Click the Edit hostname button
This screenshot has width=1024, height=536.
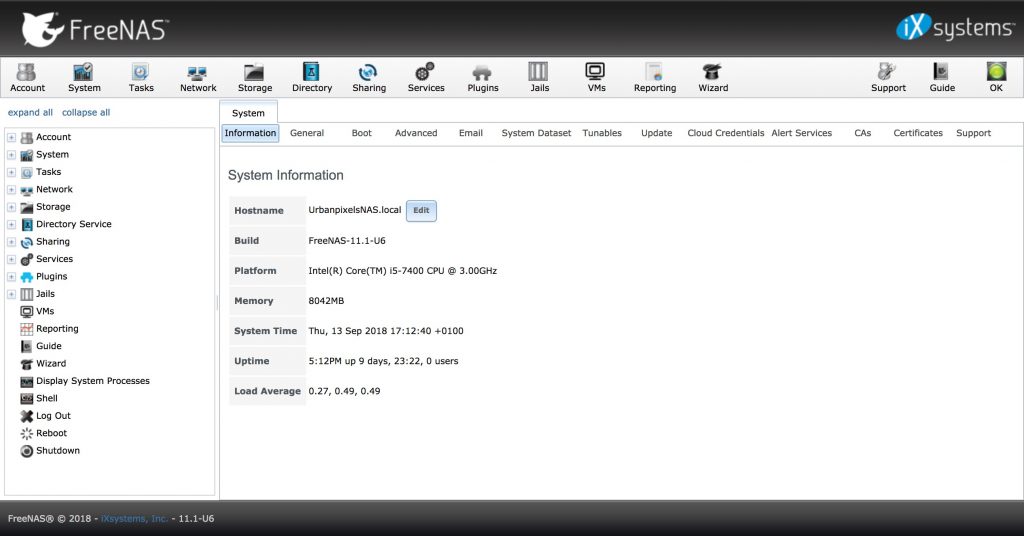[x=421, y=211]
